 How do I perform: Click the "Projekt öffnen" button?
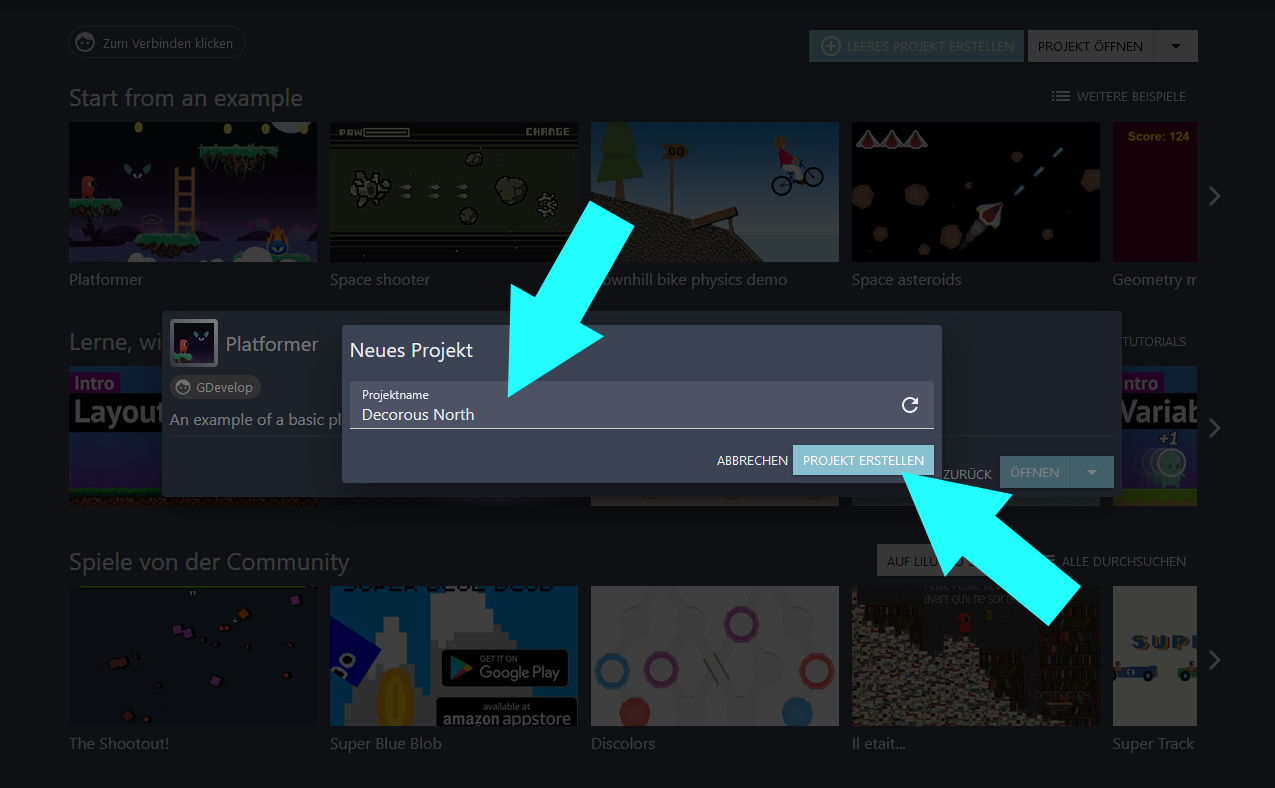tap(1091, 46)
